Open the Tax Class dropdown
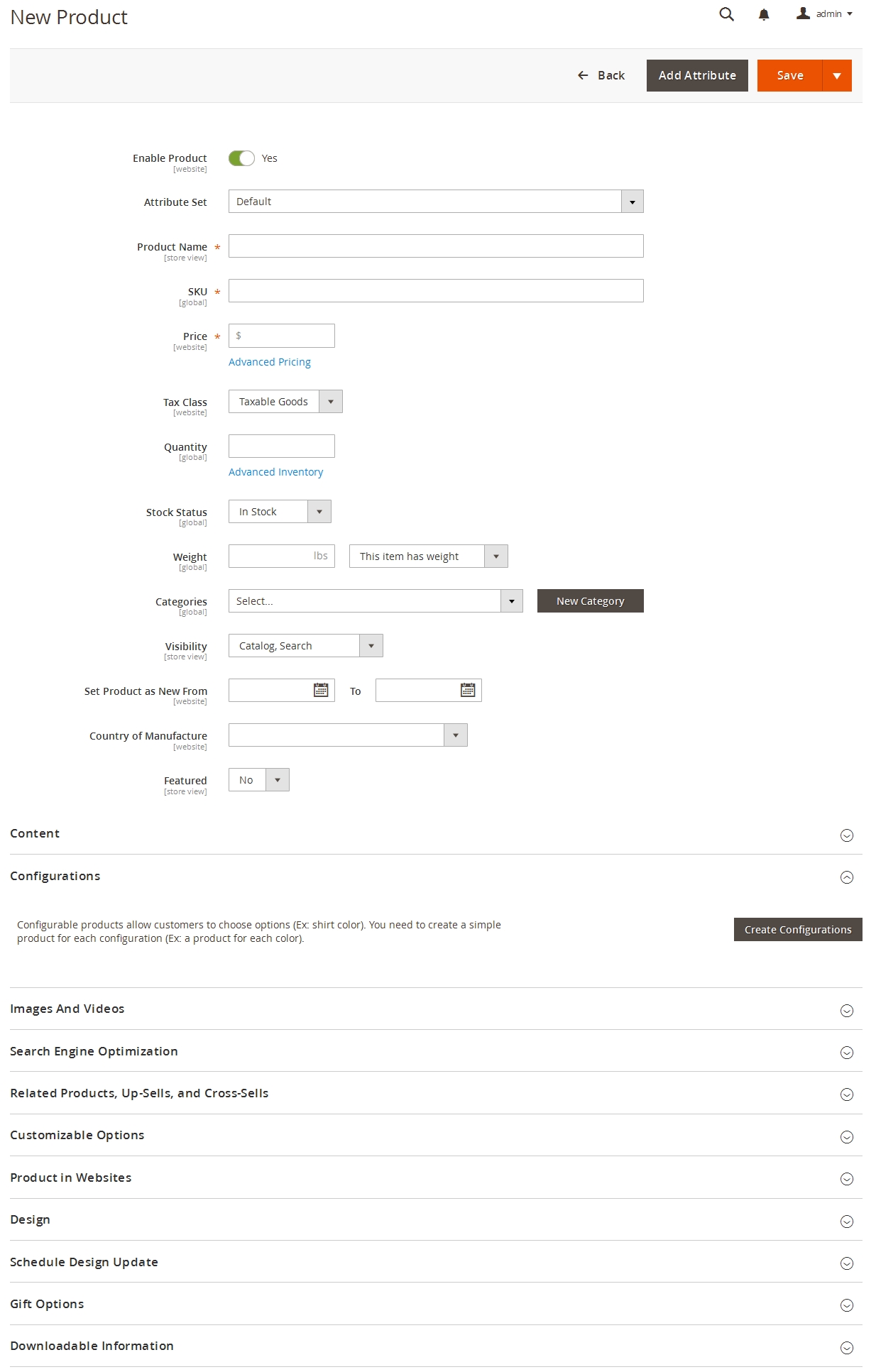 pyautogui.click(x=285, y=402)
